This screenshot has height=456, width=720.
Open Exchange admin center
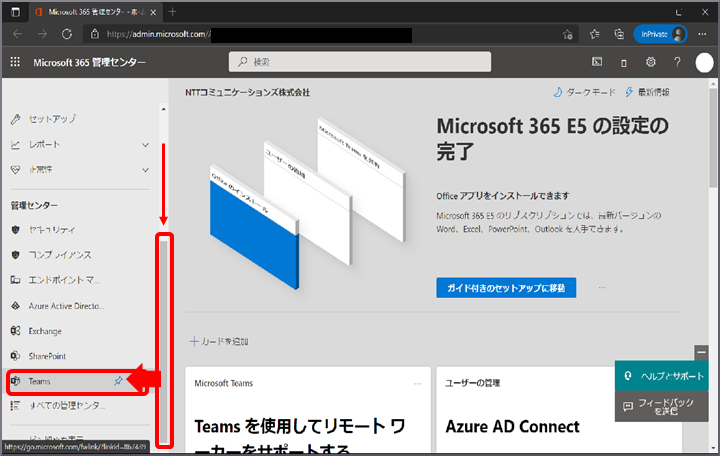(x=45, y=331)
